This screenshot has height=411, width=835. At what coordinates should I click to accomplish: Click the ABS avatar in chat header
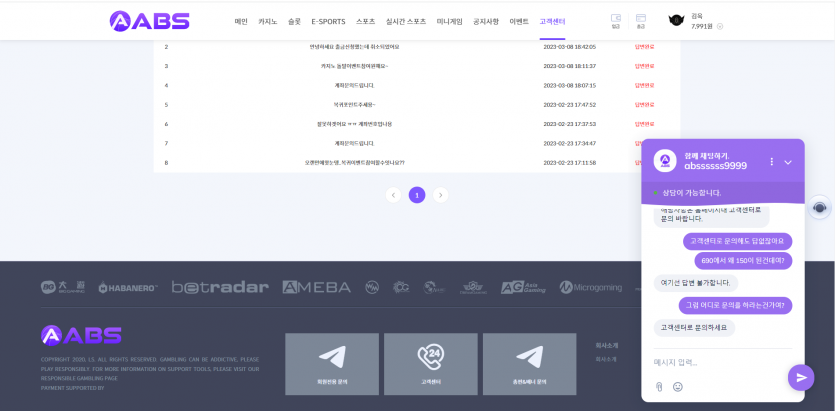pos(665,161)
